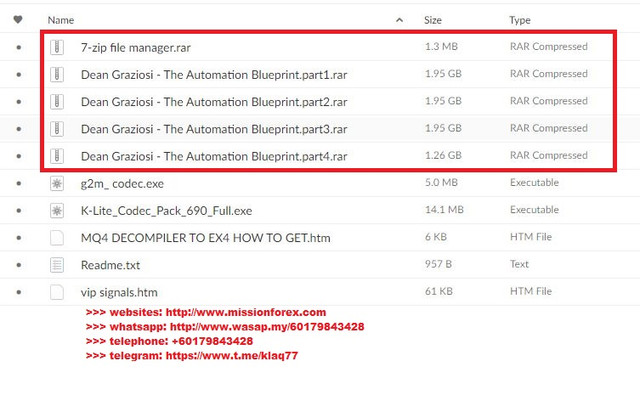The image size is (640, 411).
Task: Click RAR Compressed type for 7-zip file manager
Action: tap(549, 47)
